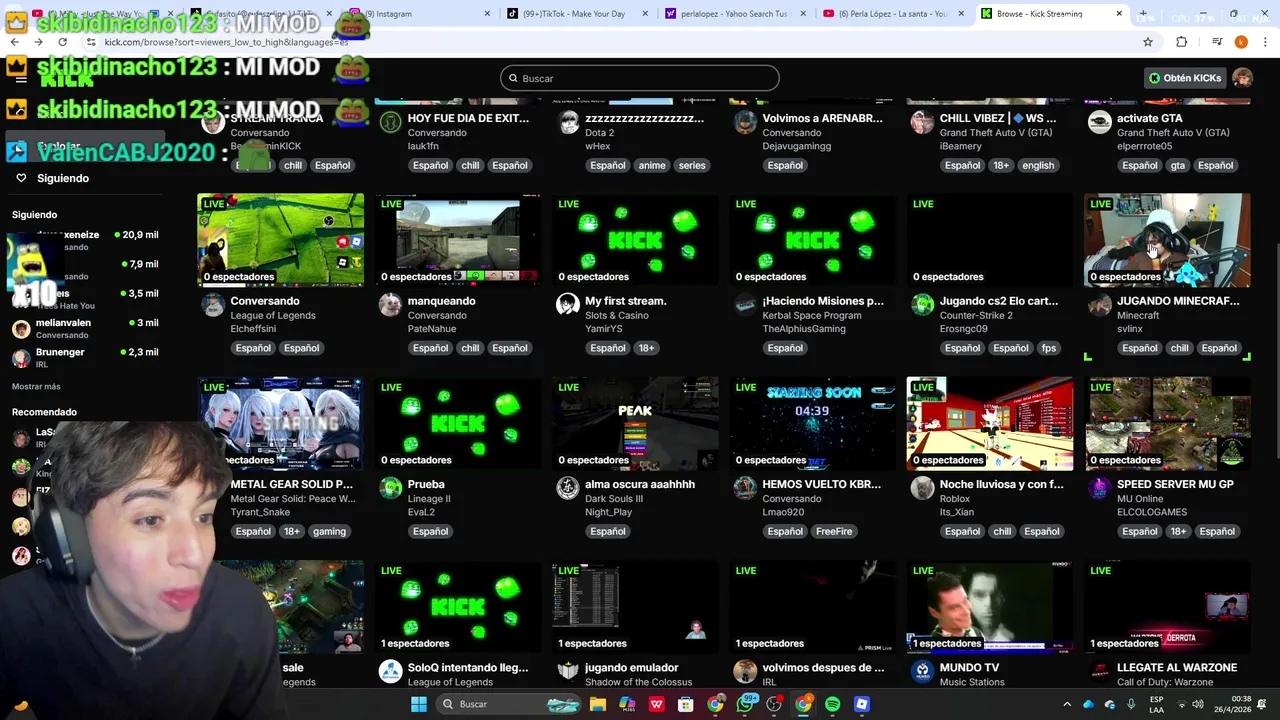
Task: Open the melianvalen channel in the sidebar
Action: [85, 328]
